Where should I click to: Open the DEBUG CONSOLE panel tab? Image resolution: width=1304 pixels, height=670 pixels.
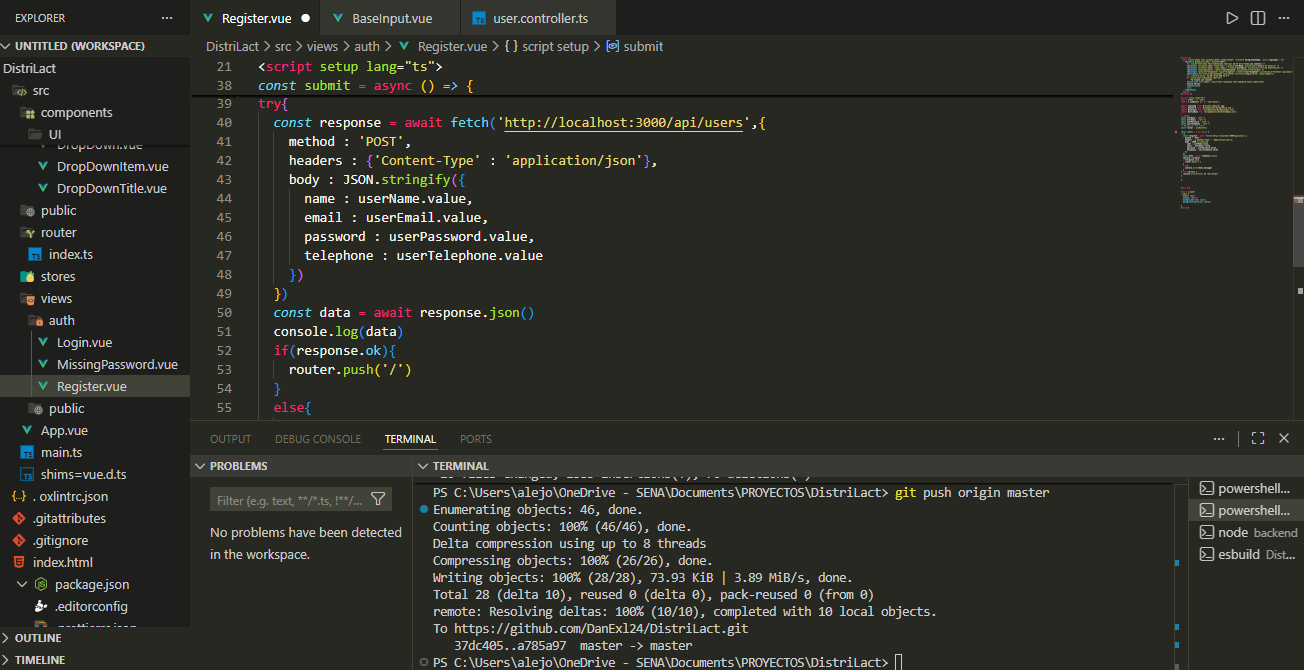click(317, 439)
